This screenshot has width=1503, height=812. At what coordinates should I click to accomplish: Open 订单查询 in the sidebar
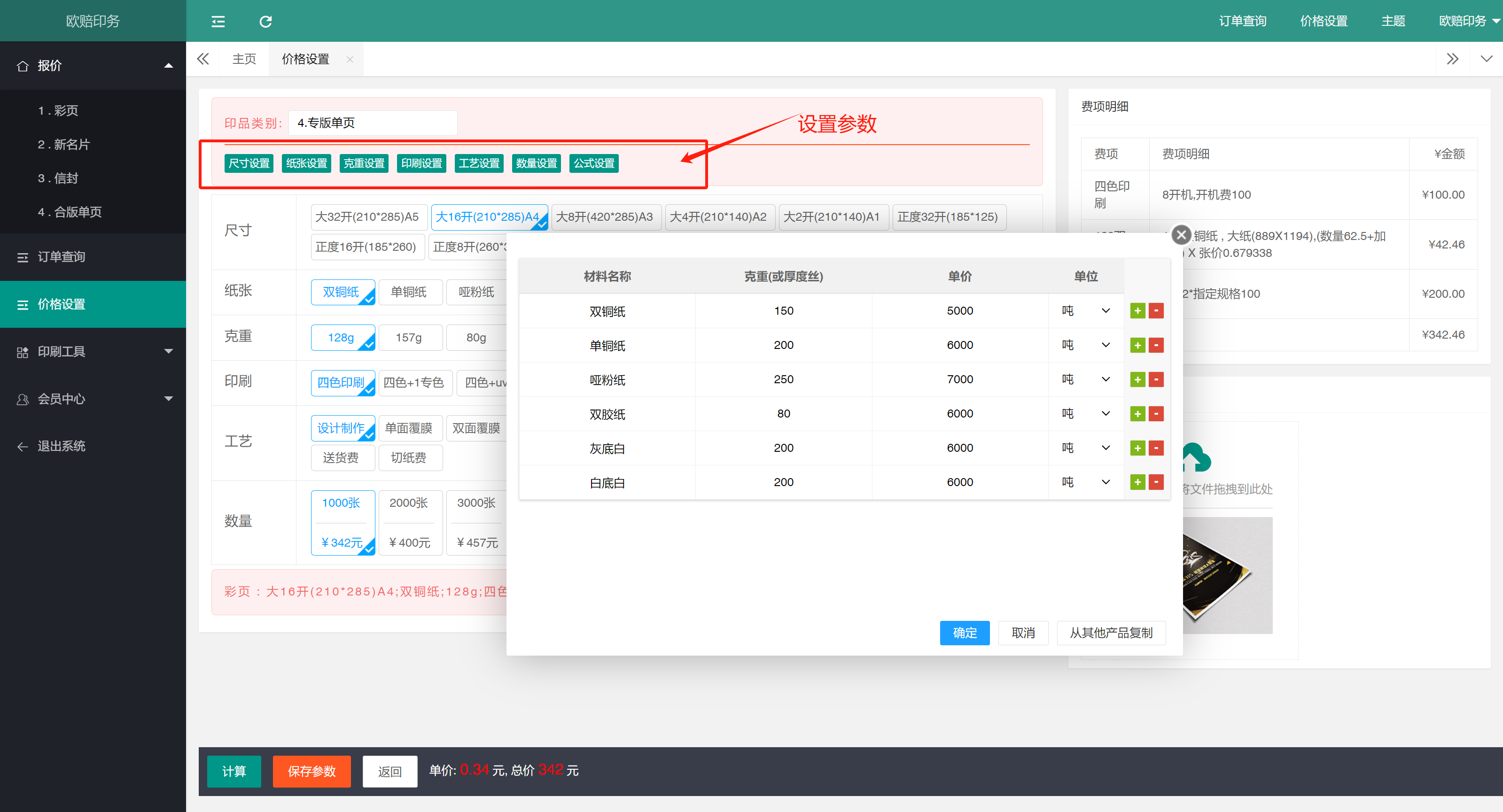coord(61,257)
